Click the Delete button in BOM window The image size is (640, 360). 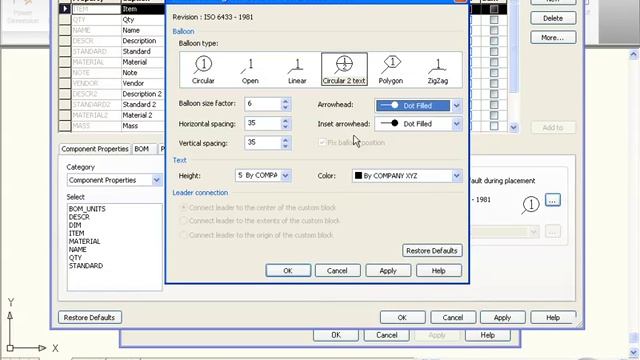(553, 18)
